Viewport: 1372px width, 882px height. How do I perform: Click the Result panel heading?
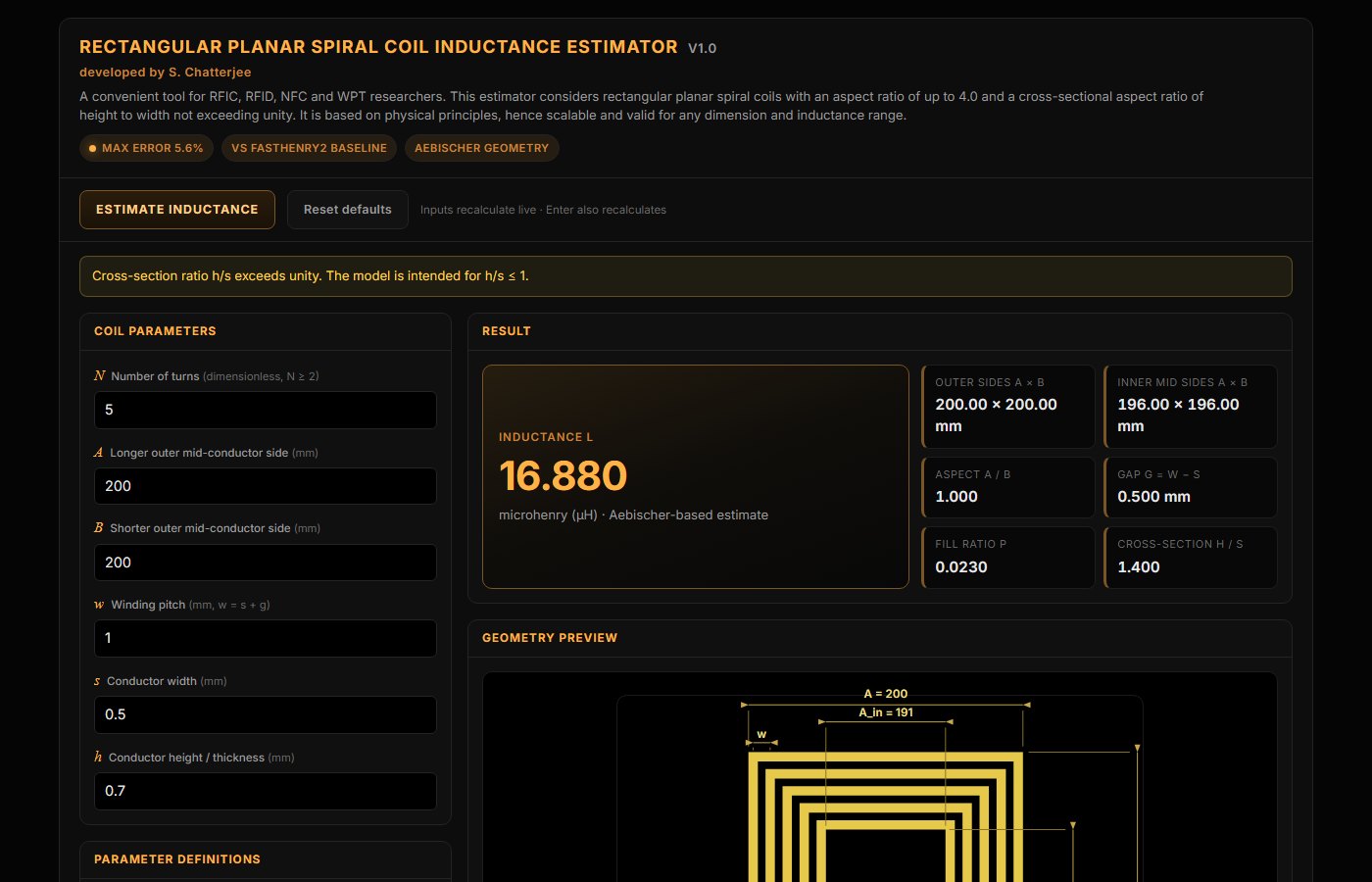[507, 331]
